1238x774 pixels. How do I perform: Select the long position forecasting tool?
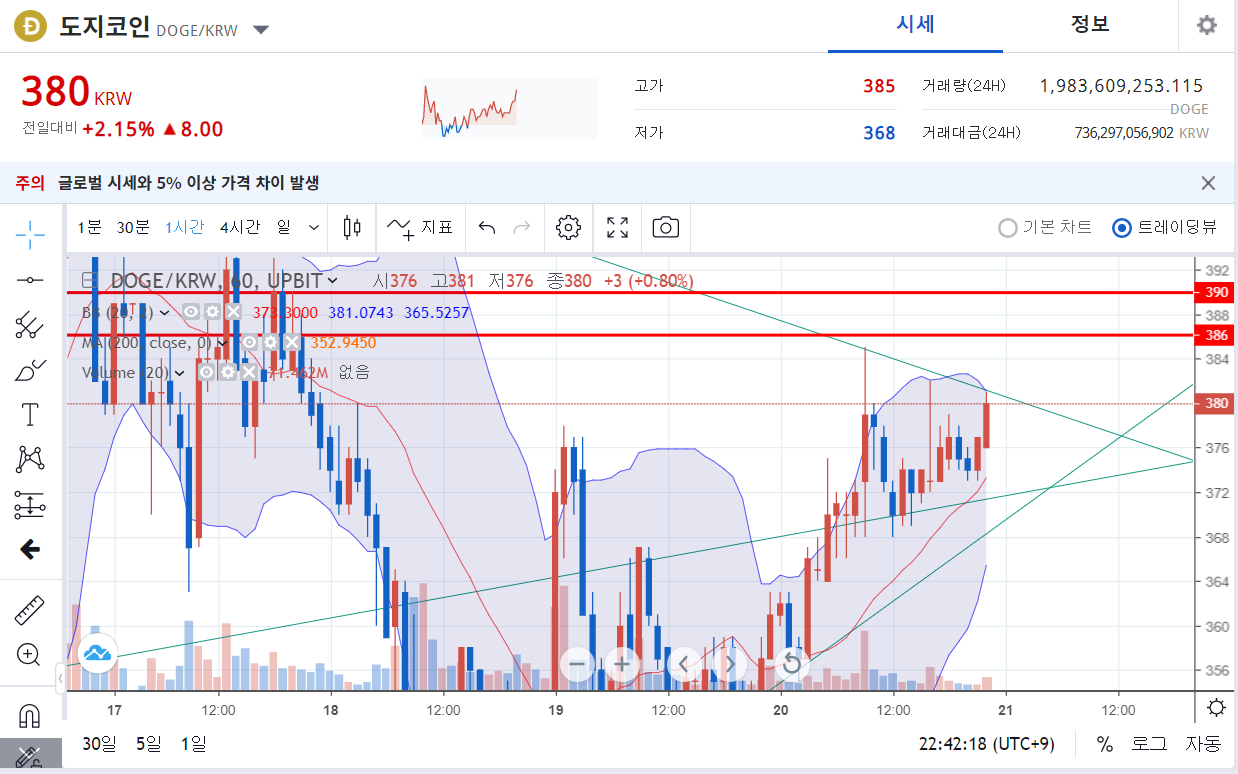30,504
